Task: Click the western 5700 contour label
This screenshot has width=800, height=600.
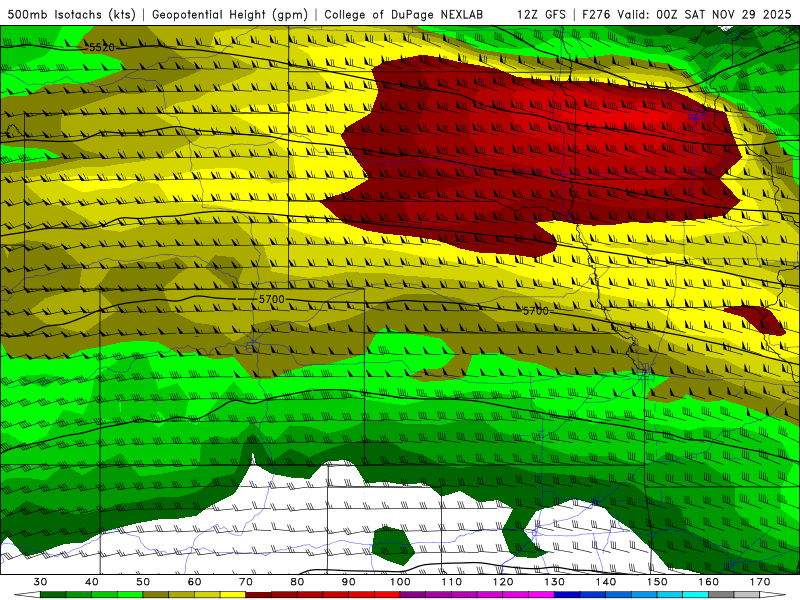Action: [x=271, y=299]
